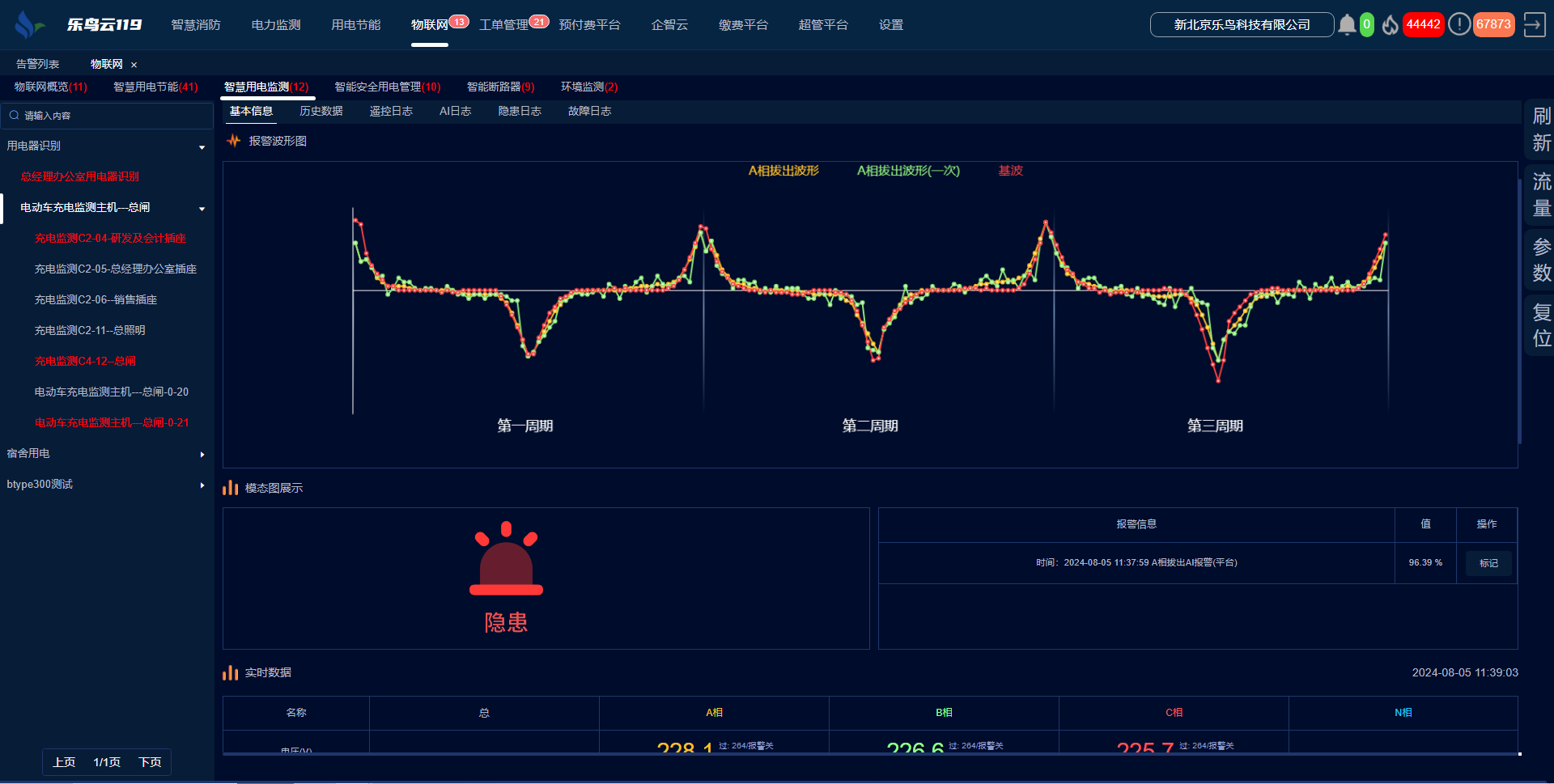The width and height of the screenshot is (1554, 784).
Task: Click the vertical scrollbar beside waveform chart
Action: (x=1519, y=307)
